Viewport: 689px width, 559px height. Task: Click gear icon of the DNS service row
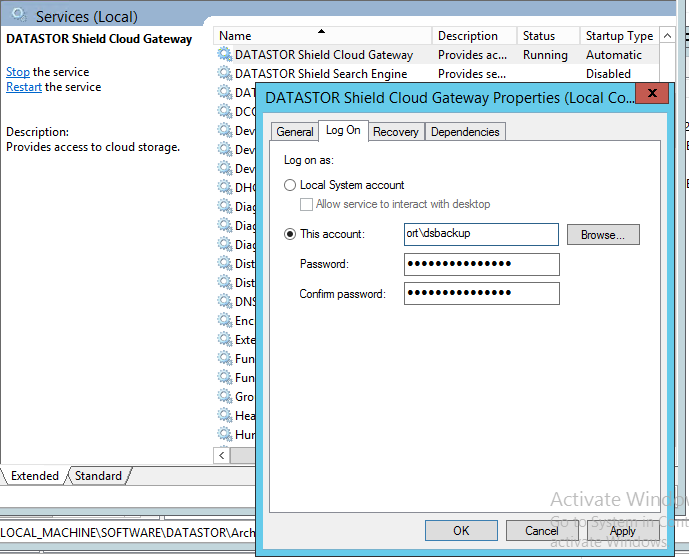point(225,301)
